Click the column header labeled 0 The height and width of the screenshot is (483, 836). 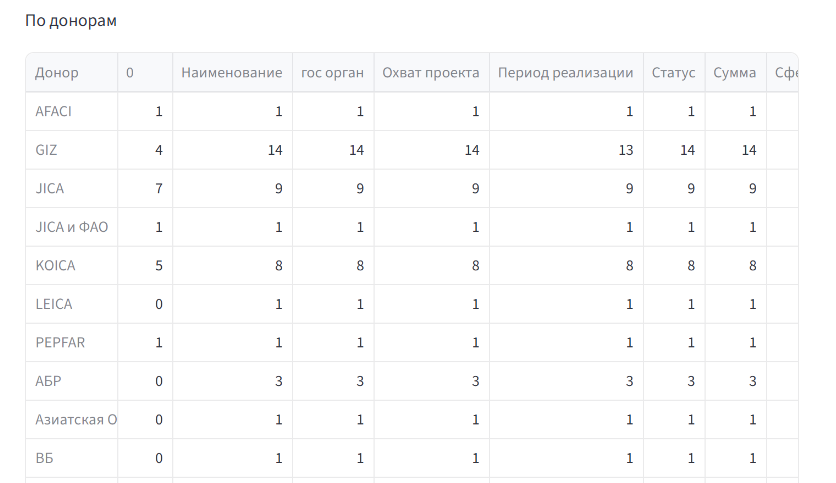click(131, 73)
